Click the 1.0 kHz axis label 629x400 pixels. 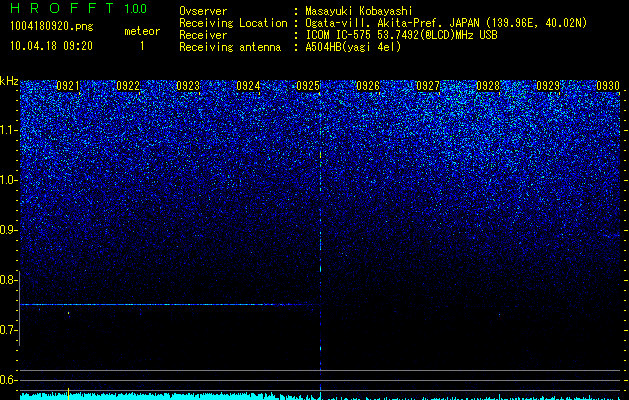click(8, 180)
